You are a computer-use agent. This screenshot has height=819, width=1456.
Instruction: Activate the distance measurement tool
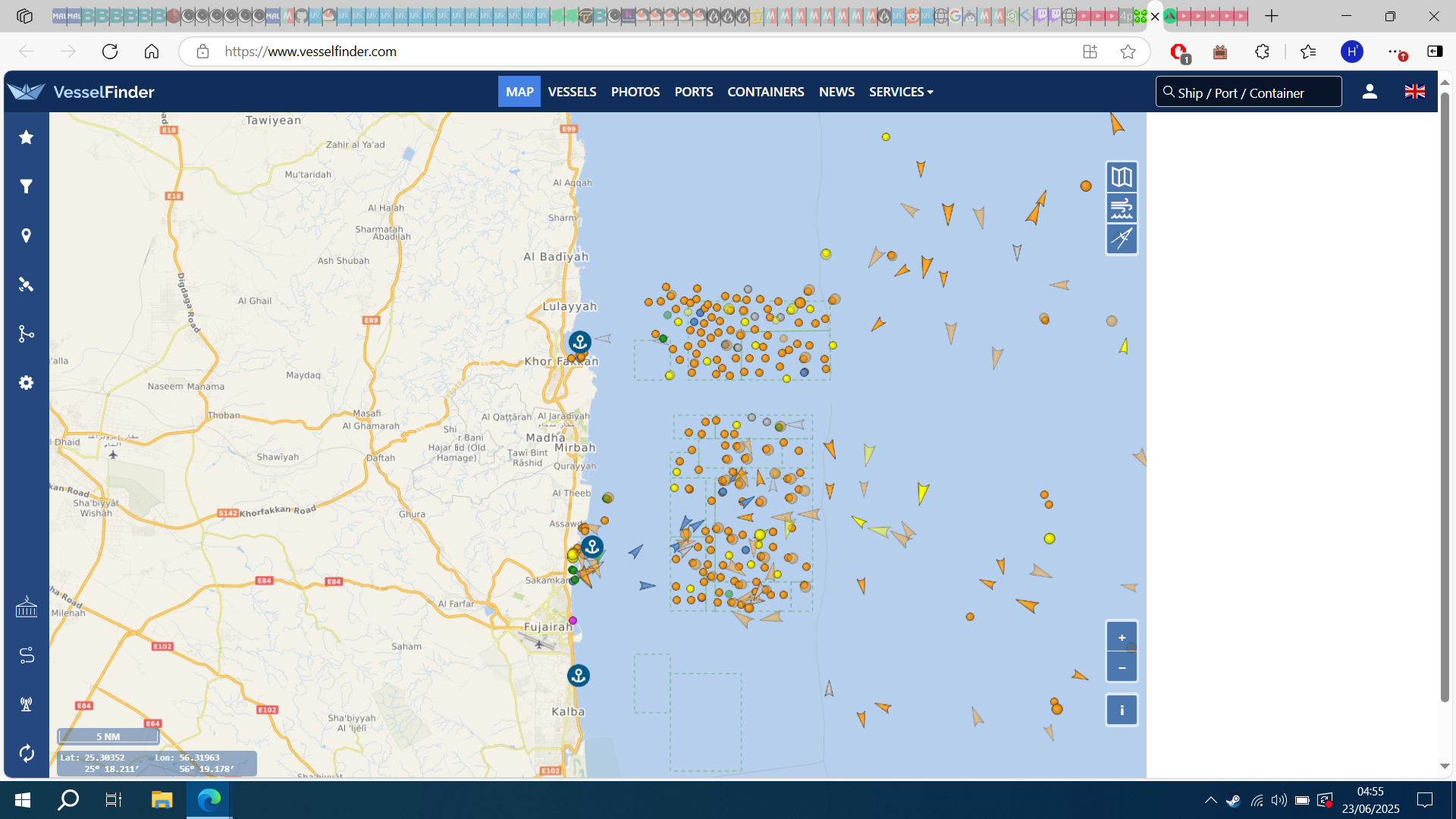(x=1122, y=239)
